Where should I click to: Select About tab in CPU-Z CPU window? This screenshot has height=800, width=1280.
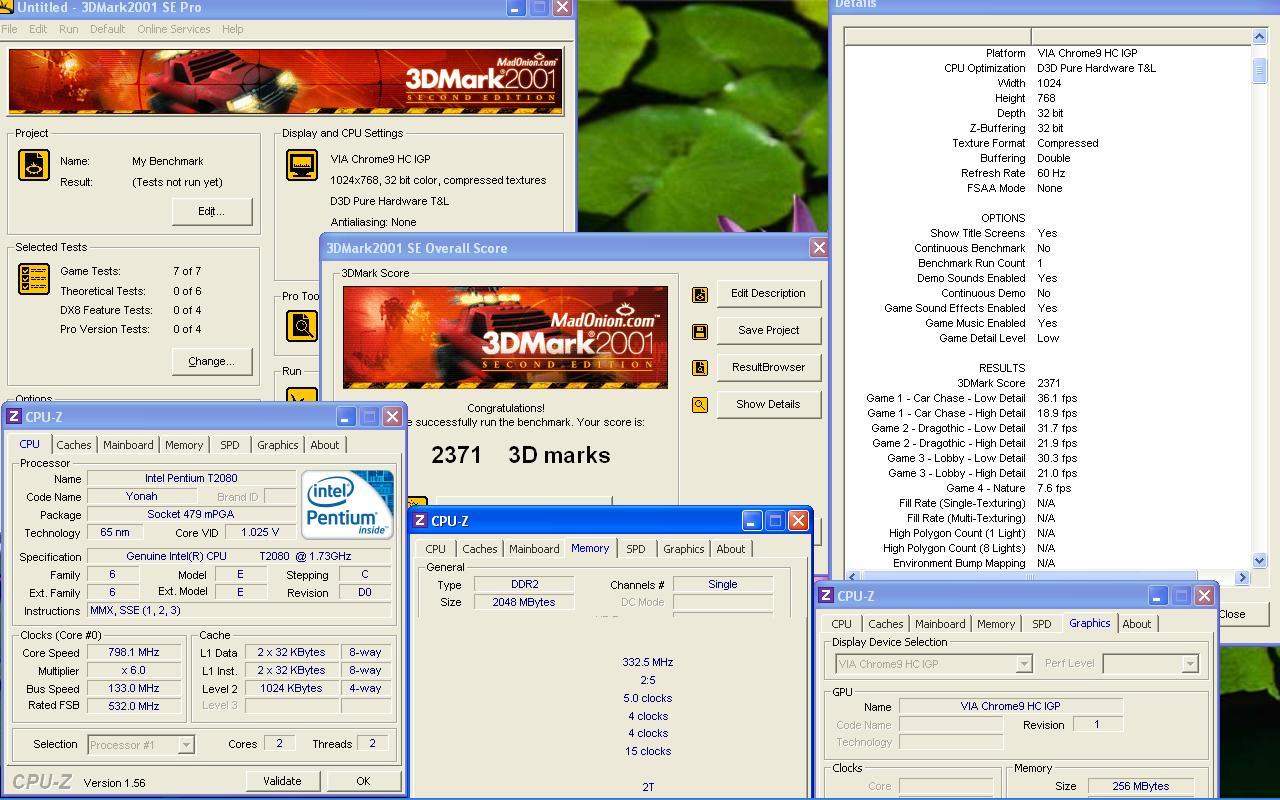click(x=325, y=445)
